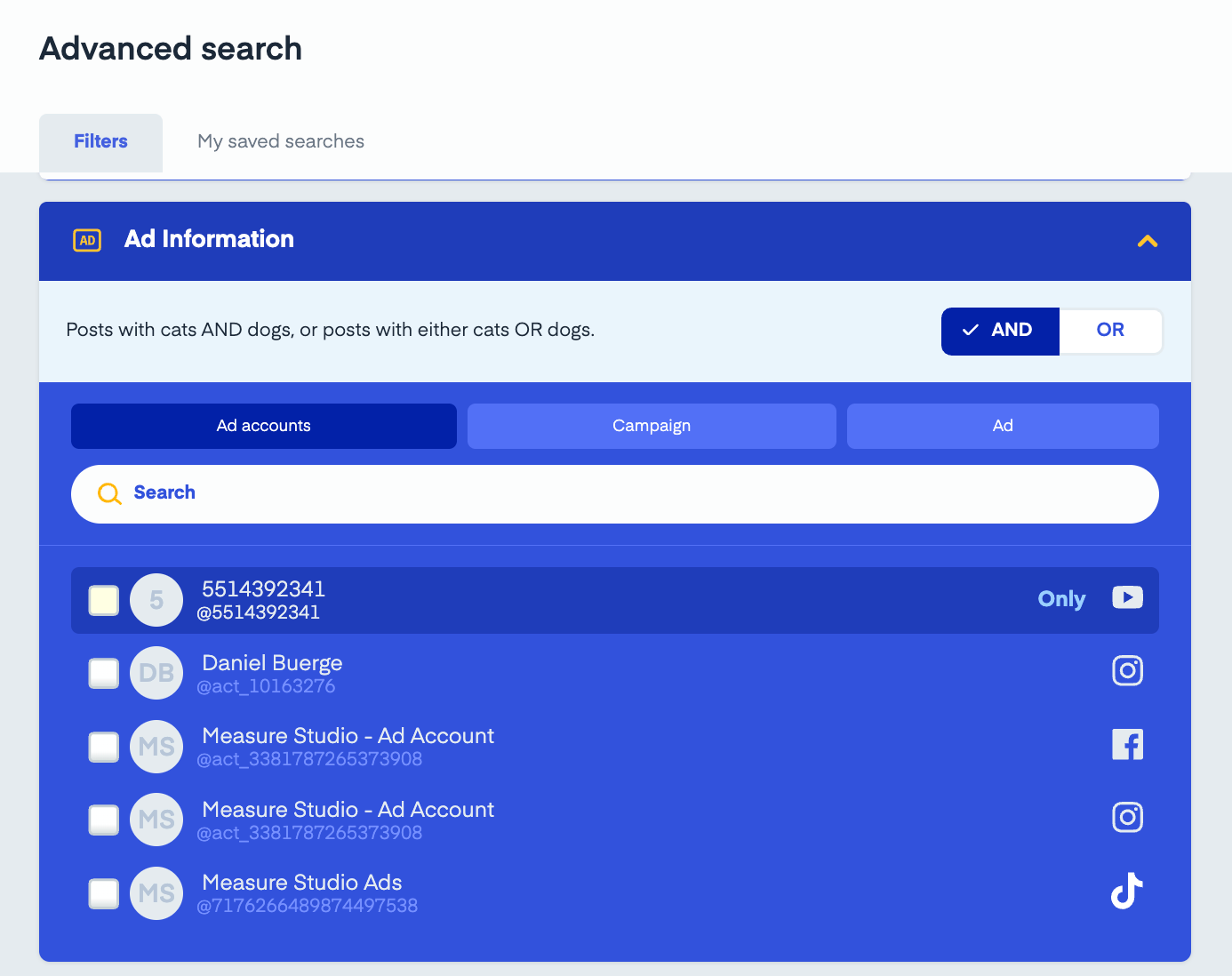Switch filter logic to OR
Screen dimensions: 1232x976
pos(1110,331)
